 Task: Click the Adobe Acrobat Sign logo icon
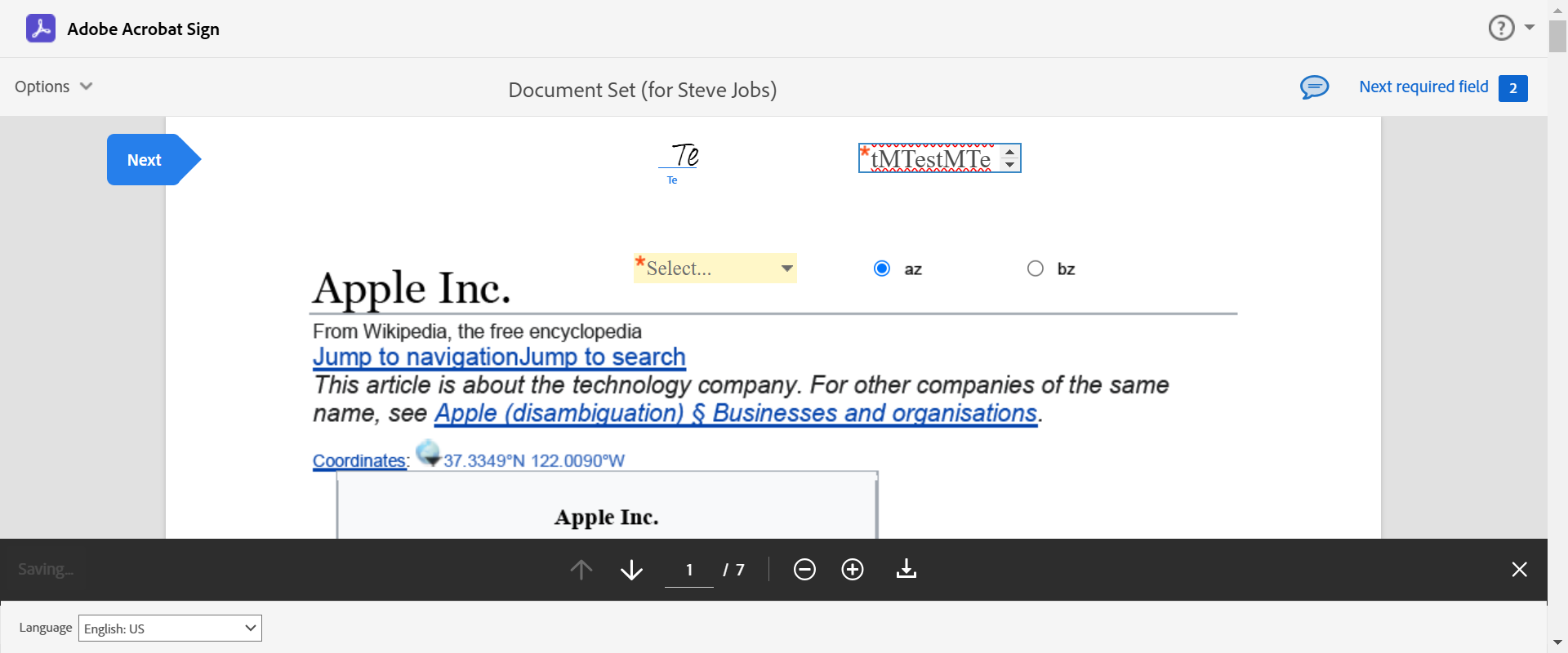[41, 29]
